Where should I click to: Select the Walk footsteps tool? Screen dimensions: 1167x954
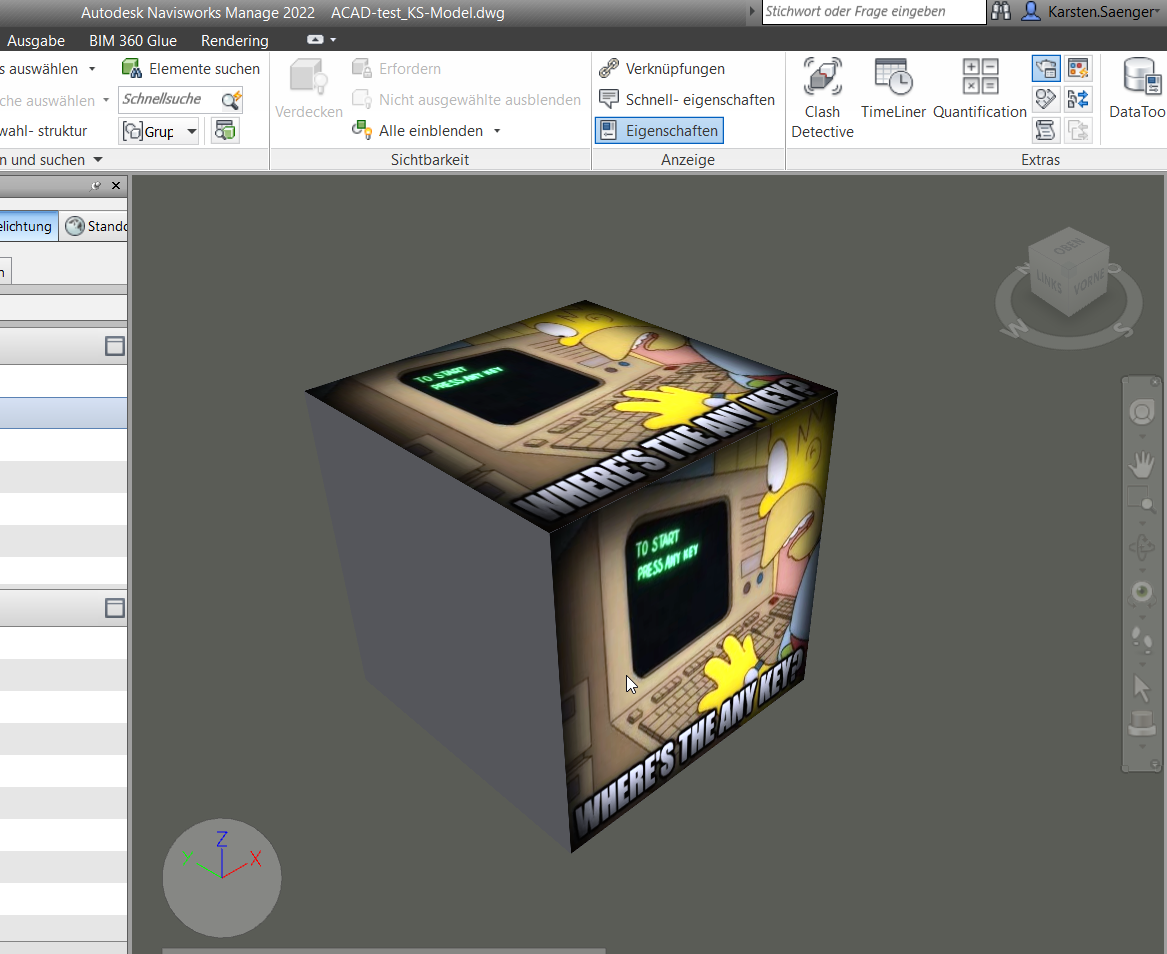pyautogui.click(x=1141, y=638)
